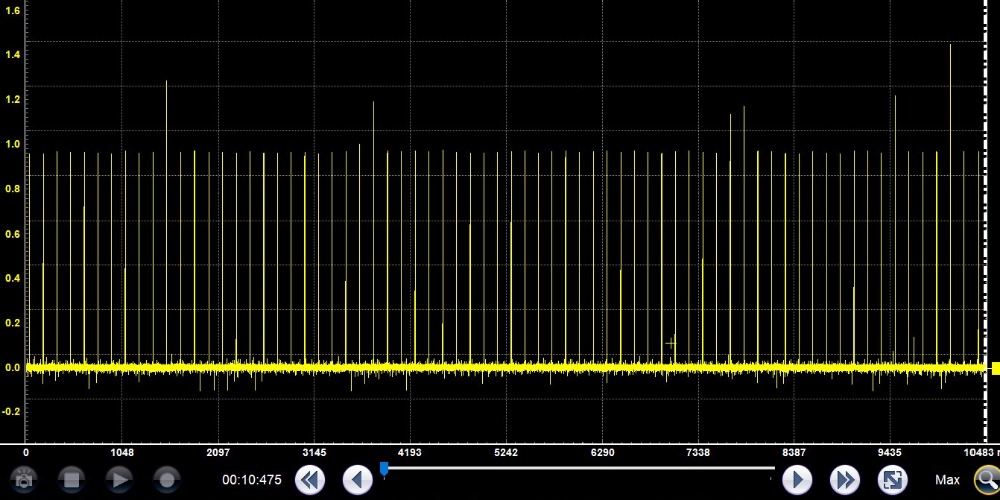This screenshot has height=500, width=1000.
Task: Click the camera snapshot icon
Action: pyautogui.click(x=22, y=480)
